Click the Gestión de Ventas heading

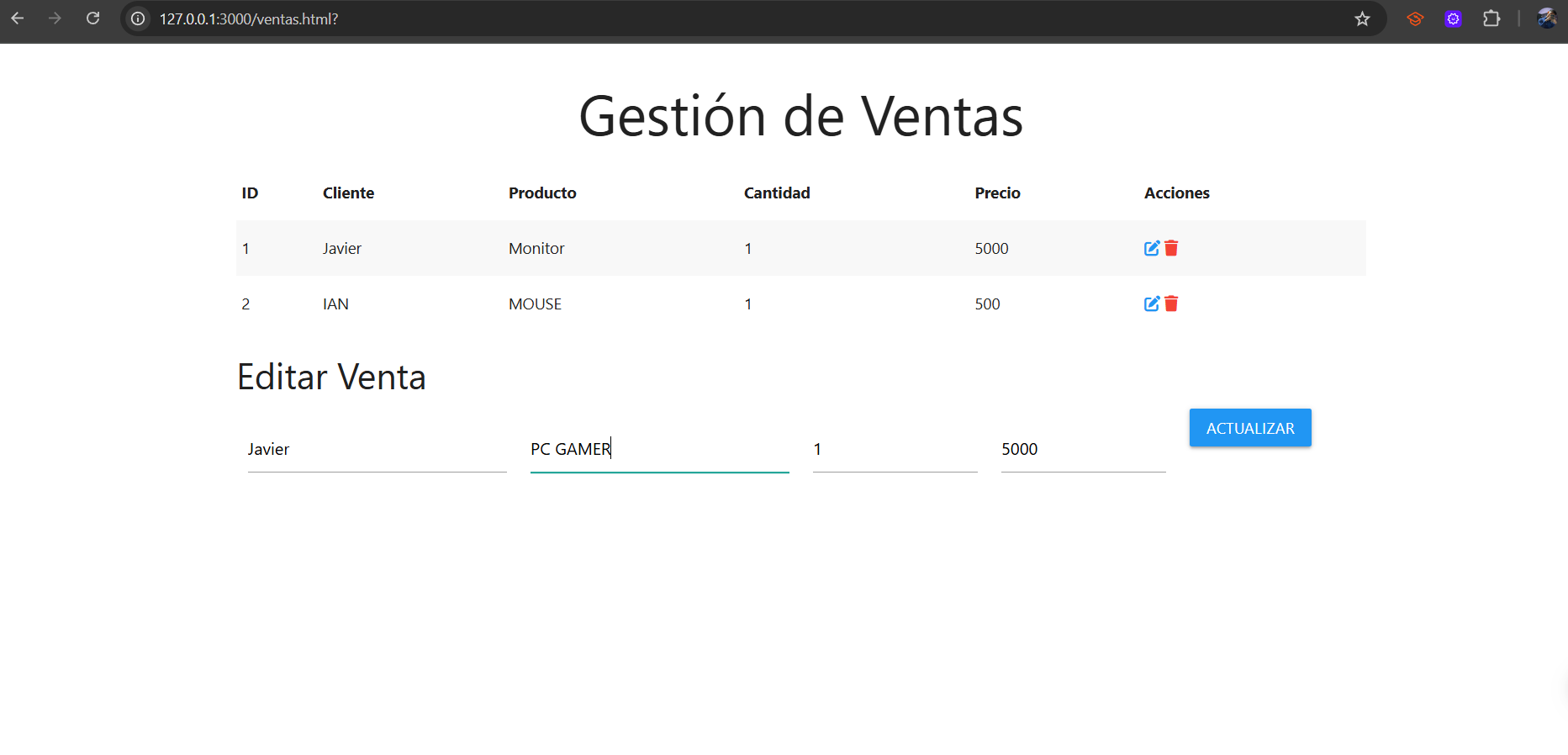pos(800,116)
